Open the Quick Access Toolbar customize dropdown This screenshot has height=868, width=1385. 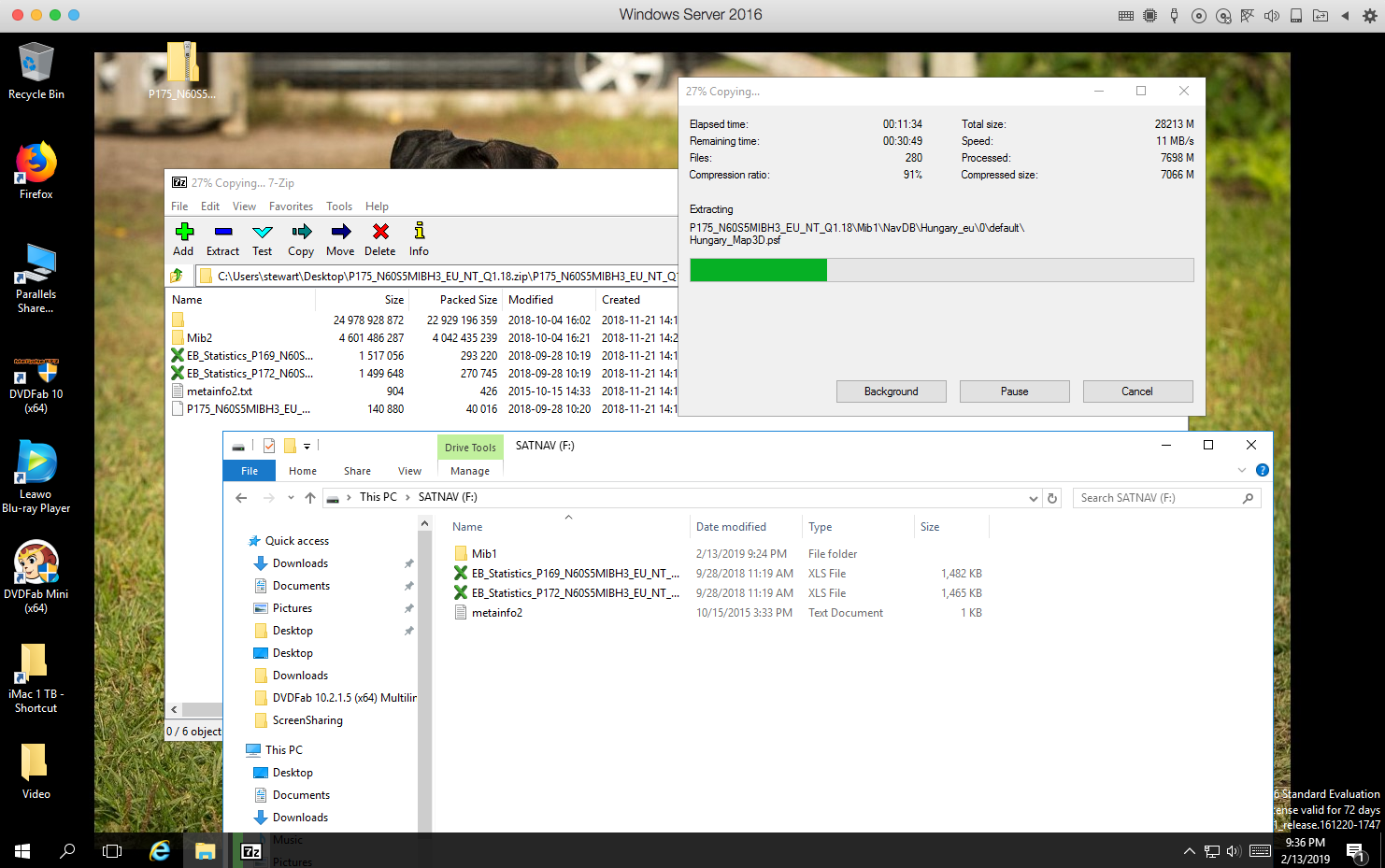click(307, 447)
